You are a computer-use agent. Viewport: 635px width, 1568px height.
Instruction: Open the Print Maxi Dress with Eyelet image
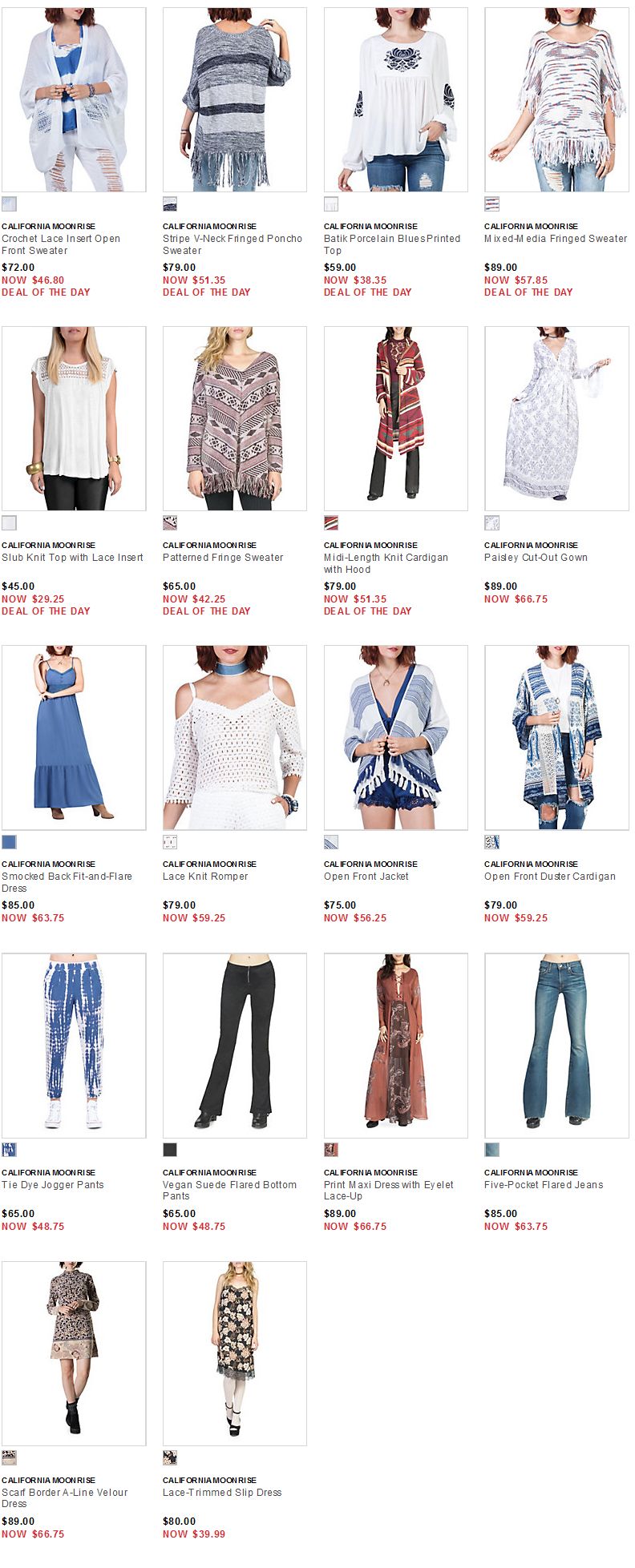click(396, 1046)
